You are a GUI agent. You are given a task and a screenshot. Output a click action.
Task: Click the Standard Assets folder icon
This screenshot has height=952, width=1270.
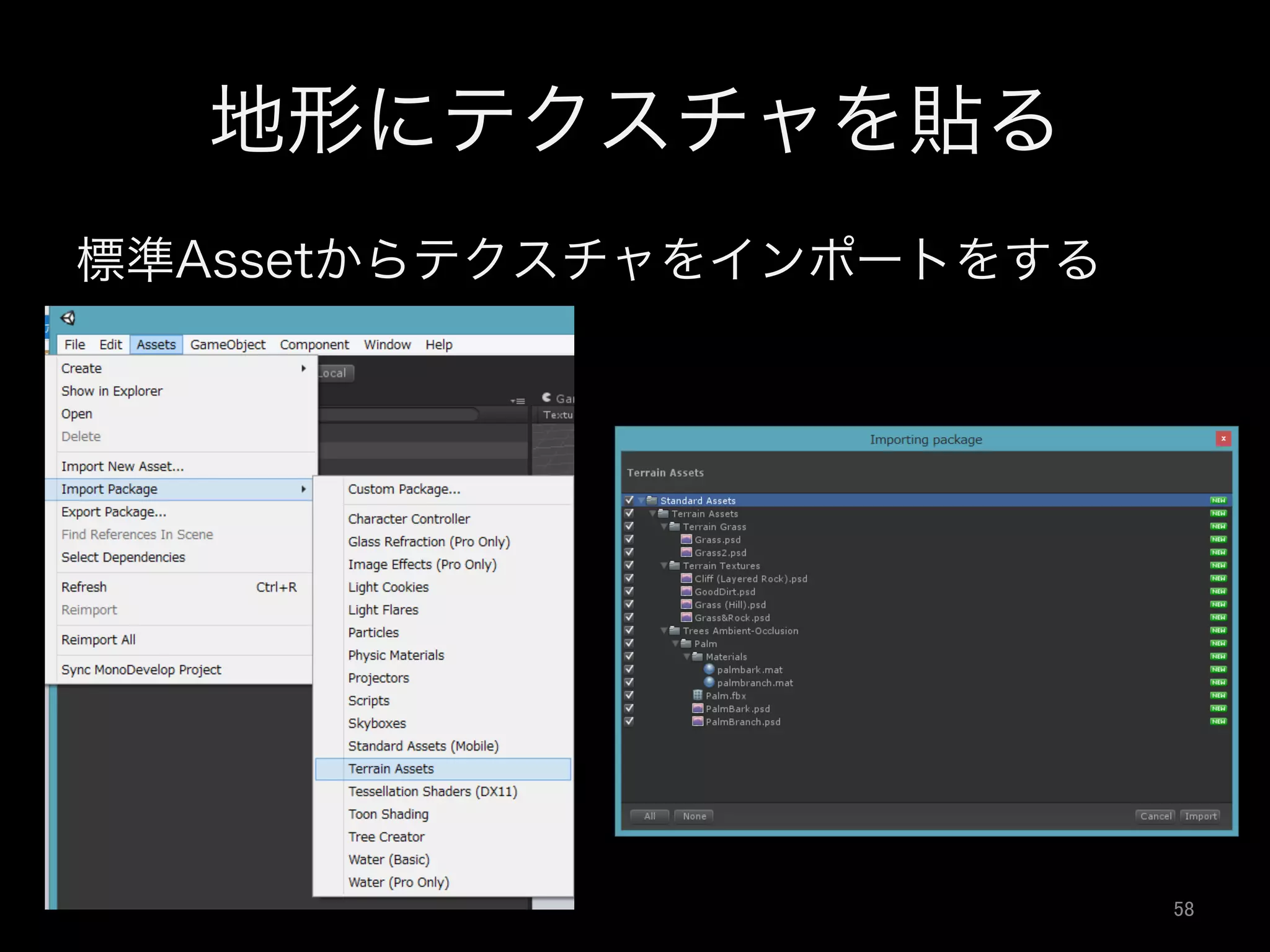click(652, 500)
